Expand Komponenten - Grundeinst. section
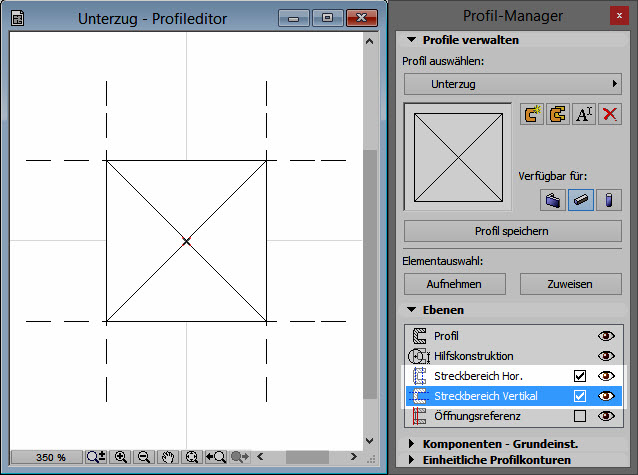The image size is (638, 475). click(411, 444)
